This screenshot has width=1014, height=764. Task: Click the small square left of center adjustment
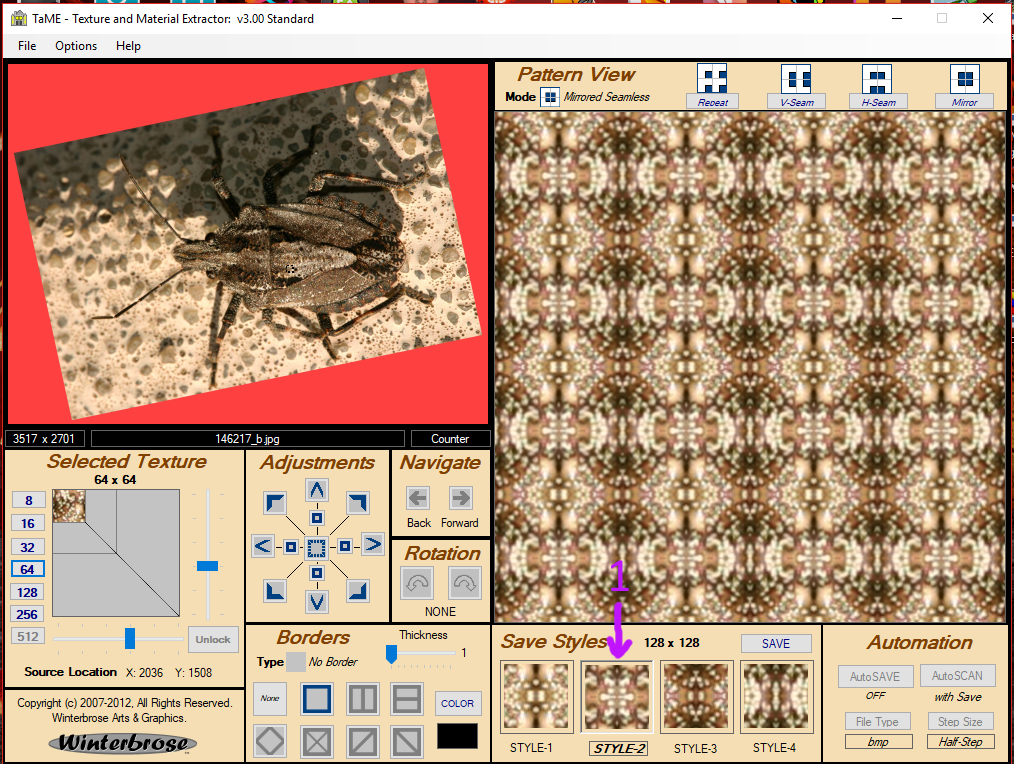coord(291,547)
